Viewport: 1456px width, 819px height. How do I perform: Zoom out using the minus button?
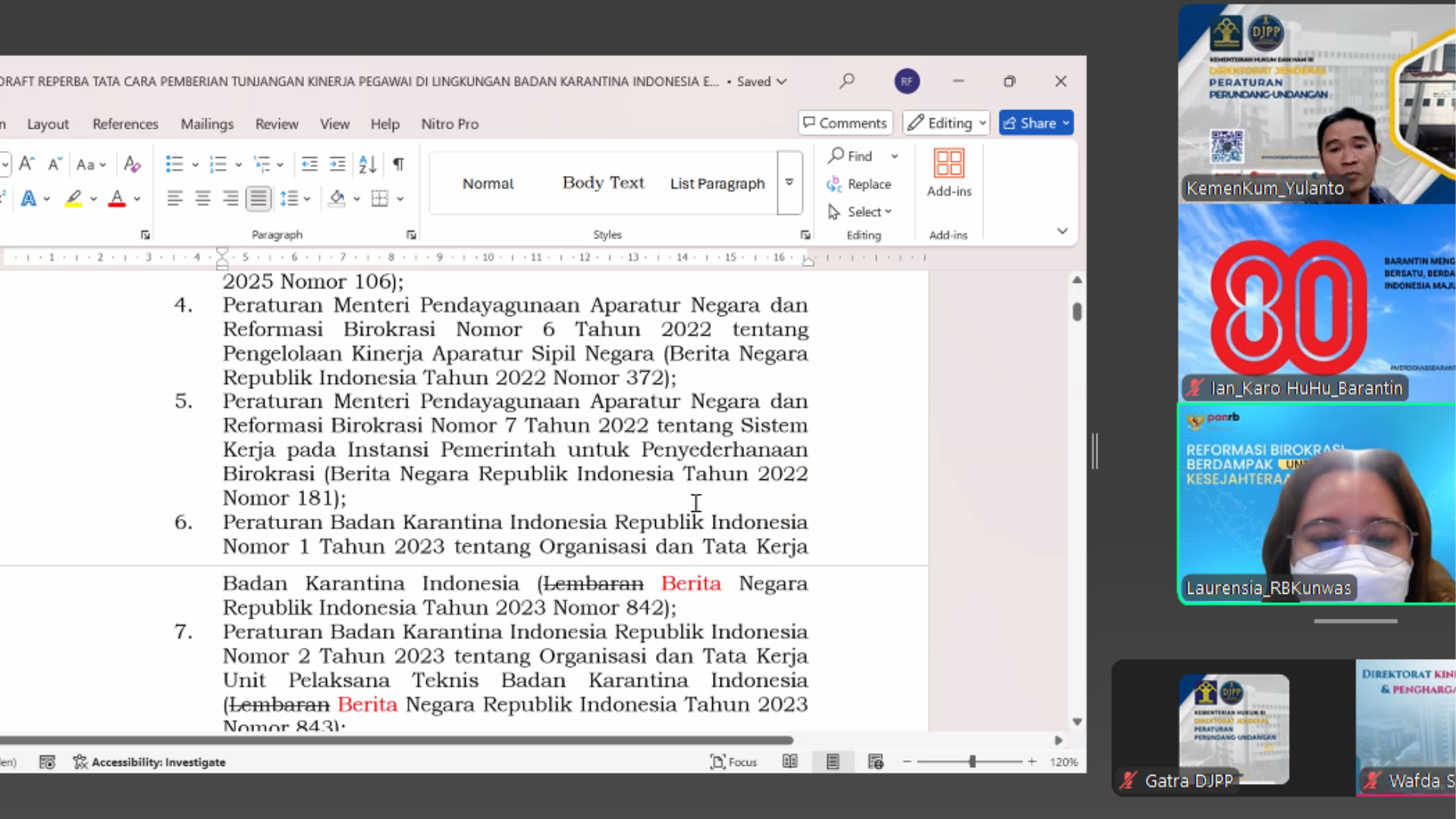[907, 761]
